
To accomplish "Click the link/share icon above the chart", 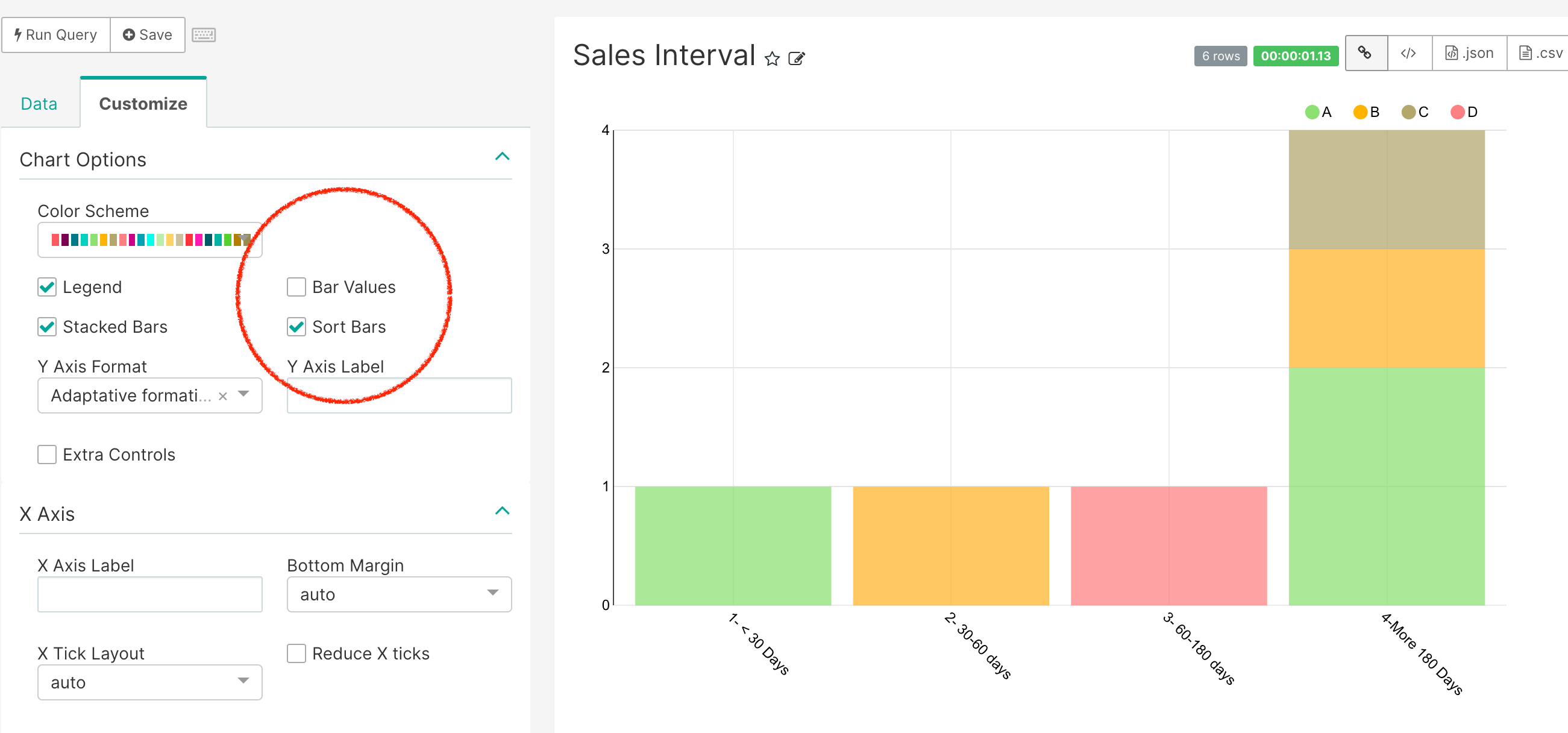I will click(1366, 53).
